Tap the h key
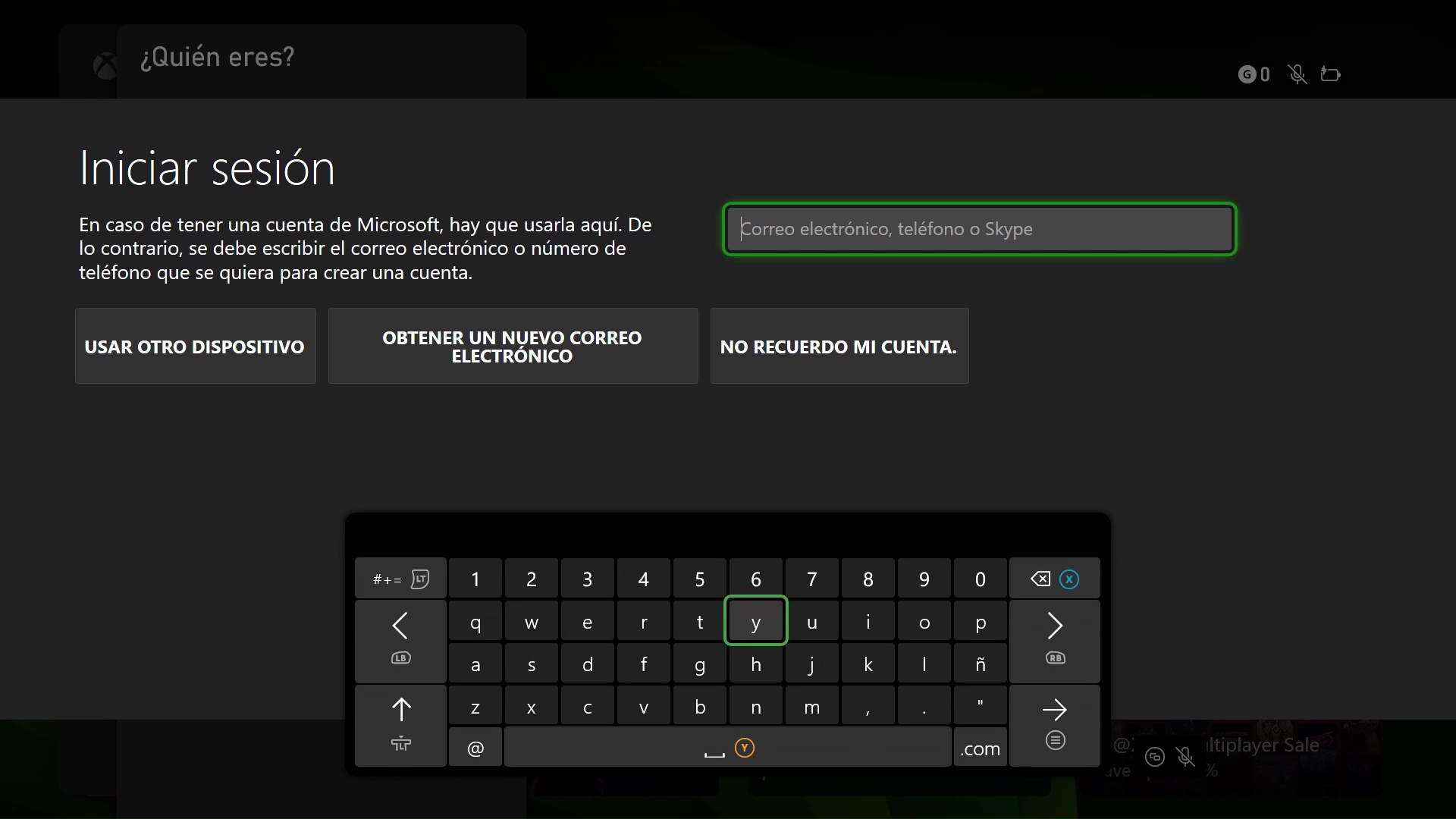The width and height of the screenshot is (1456, 819). click(756, 664)
